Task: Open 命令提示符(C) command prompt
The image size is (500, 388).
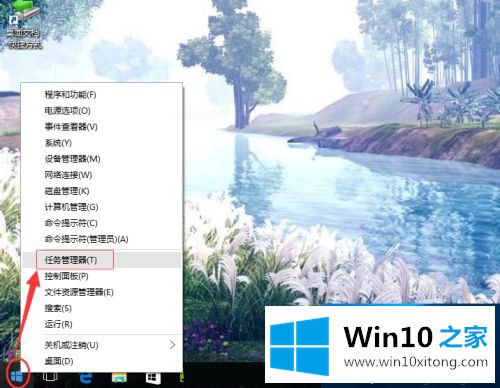Action: pos(102,223)
